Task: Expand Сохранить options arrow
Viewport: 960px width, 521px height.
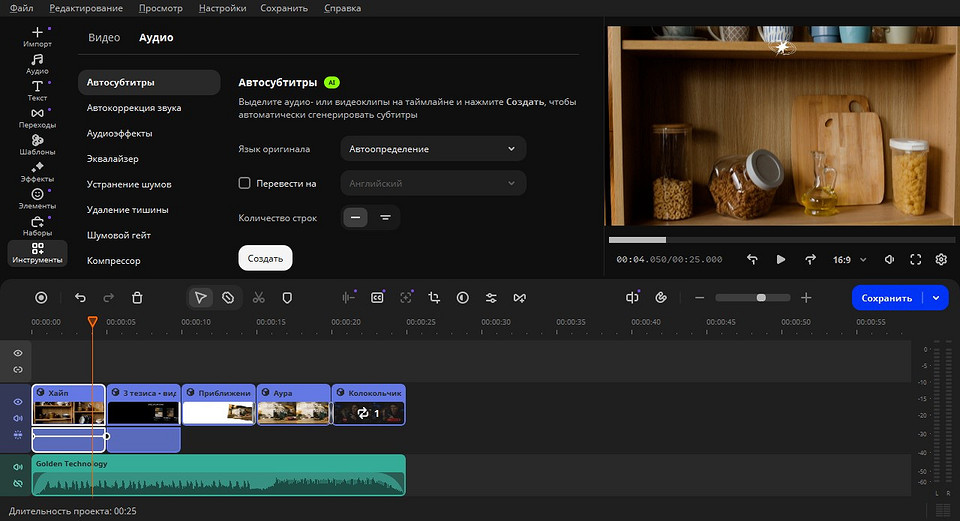Action: point(936,298)
